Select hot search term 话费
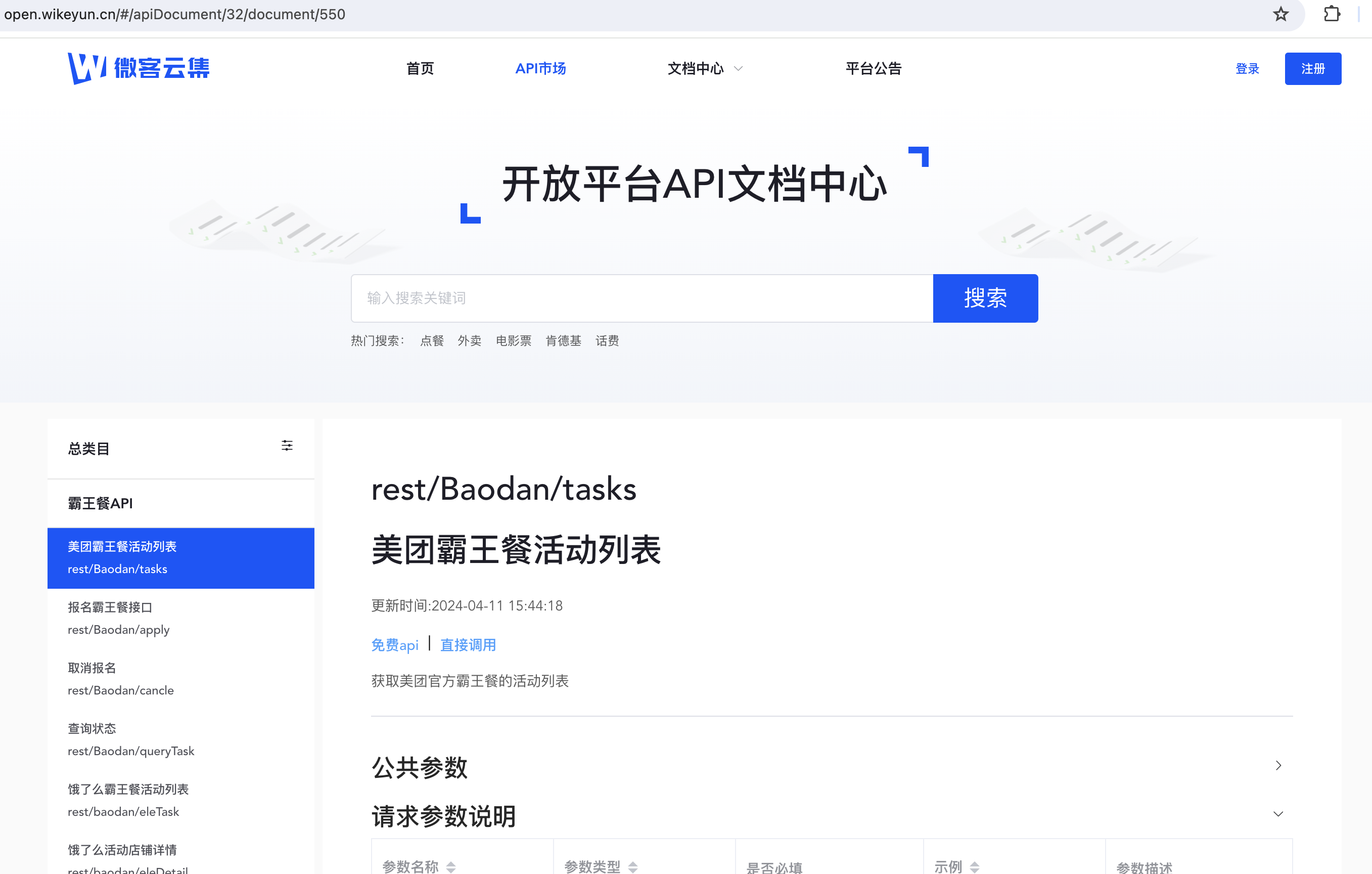The width and height of the screenshot is (1372, 874). (x=607, y=340)
